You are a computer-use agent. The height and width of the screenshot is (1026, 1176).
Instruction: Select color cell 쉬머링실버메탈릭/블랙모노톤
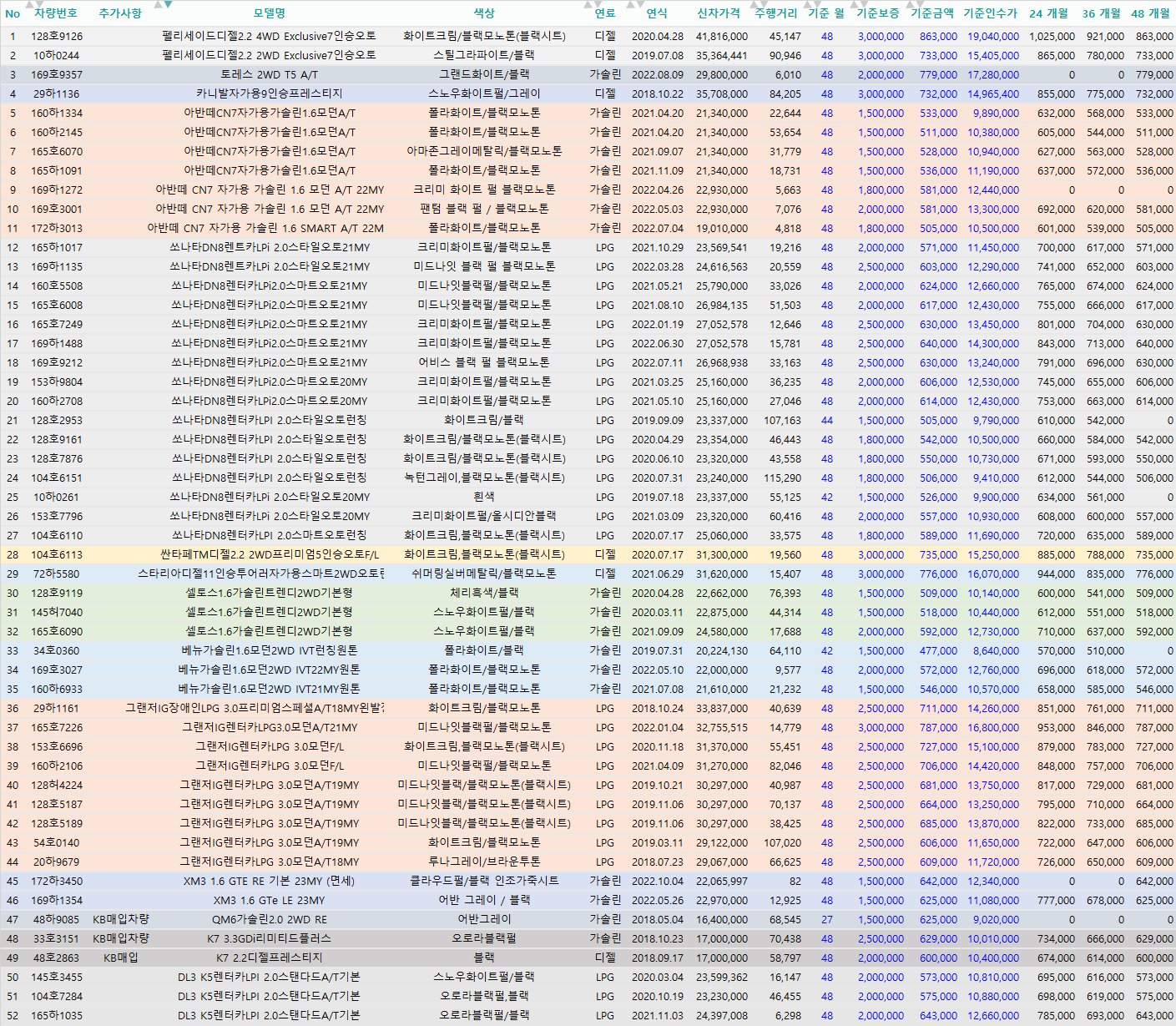pyautogui.click(x=484, y=574)
